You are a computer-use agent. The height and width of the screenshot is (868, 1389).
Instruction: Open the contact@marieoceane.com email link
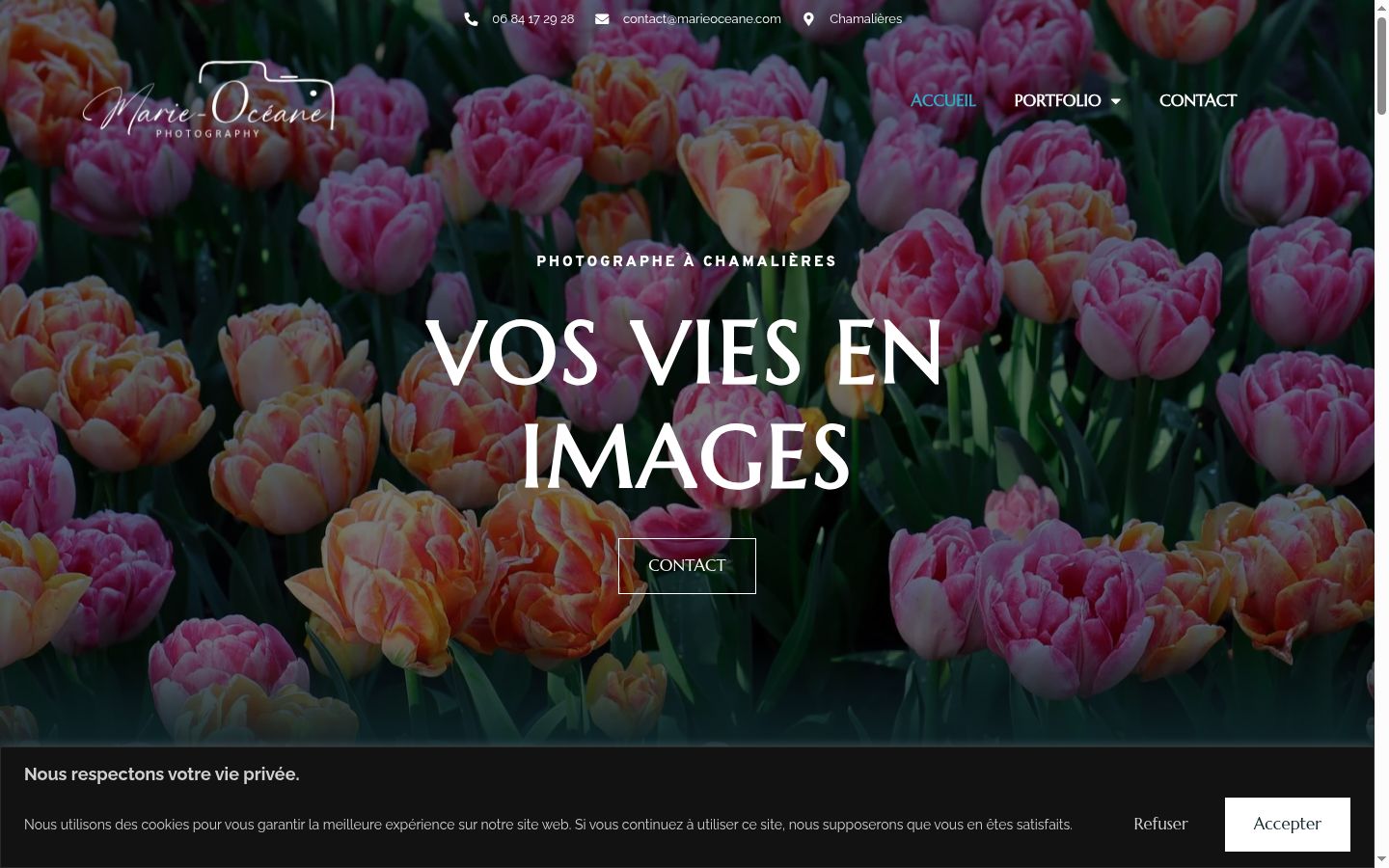point(702,19)
